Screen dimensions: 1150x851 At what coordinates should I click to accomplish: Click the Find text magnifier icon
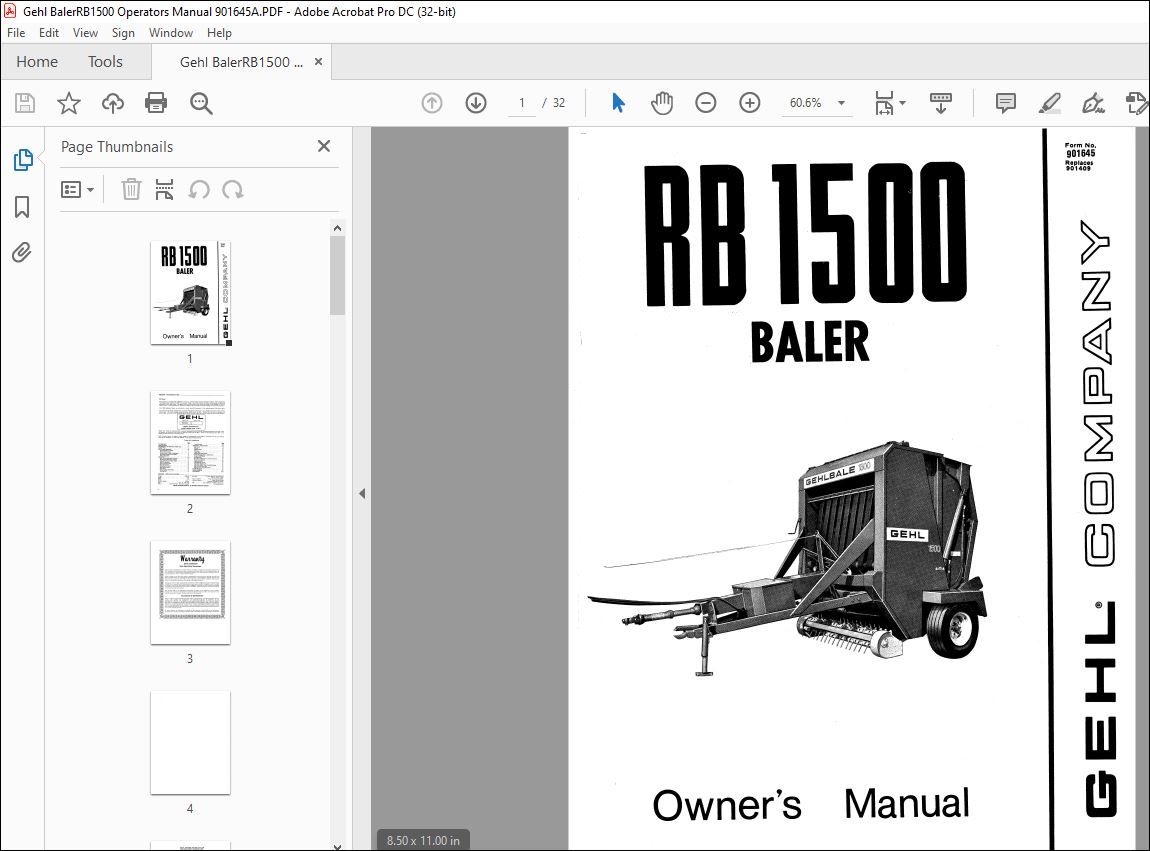(200, 102)
